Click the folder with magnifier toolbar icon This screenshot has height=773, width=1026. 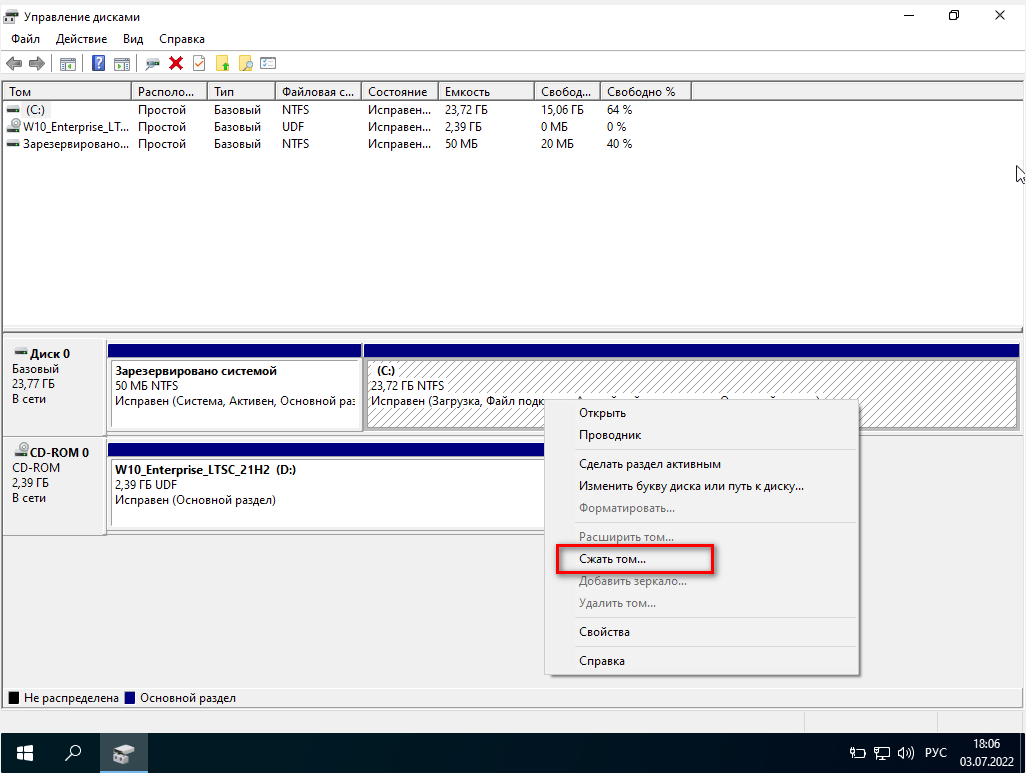point(245,63)
